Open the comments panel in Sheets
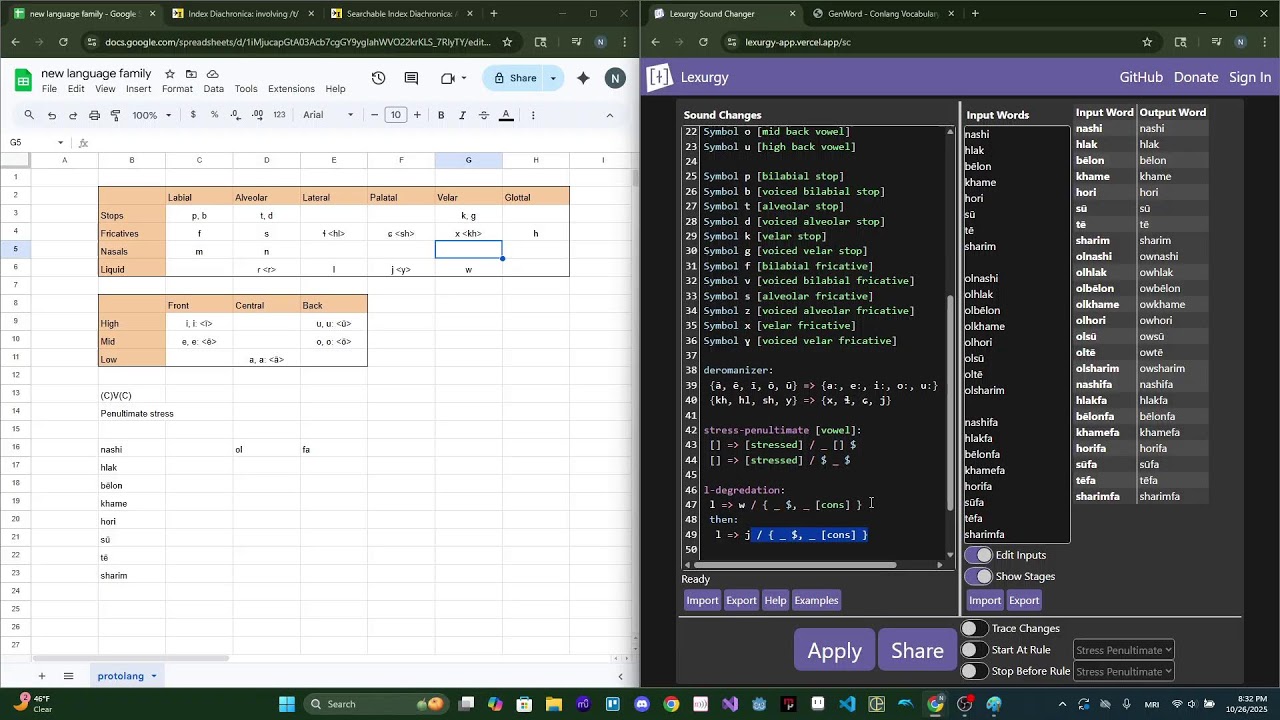The width and height of the screenshot is (1280, 720). coord(411,78)
